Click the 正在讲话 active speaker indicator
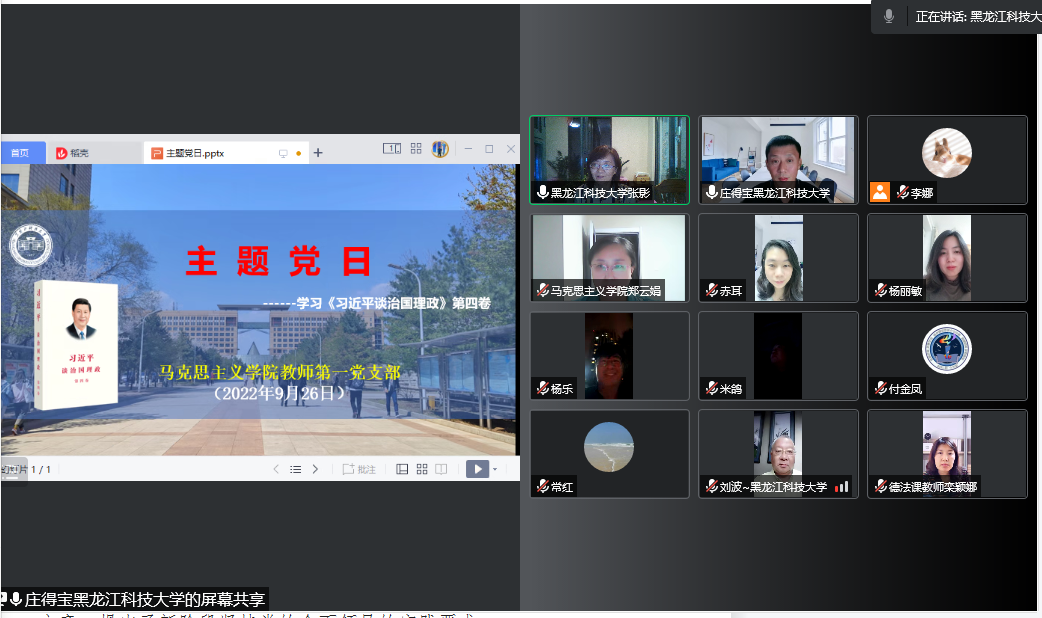 pos(957,17)
